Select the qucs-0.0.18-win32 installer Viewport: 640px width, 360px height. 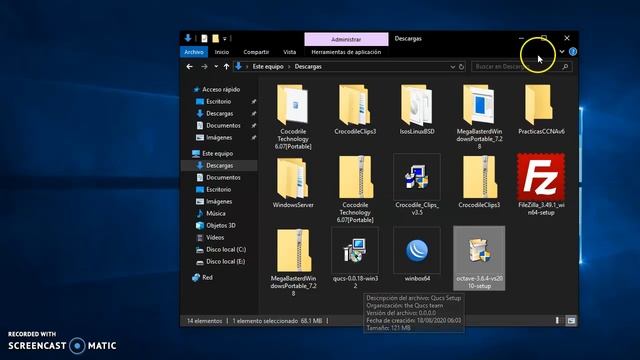tap(355, 258)
